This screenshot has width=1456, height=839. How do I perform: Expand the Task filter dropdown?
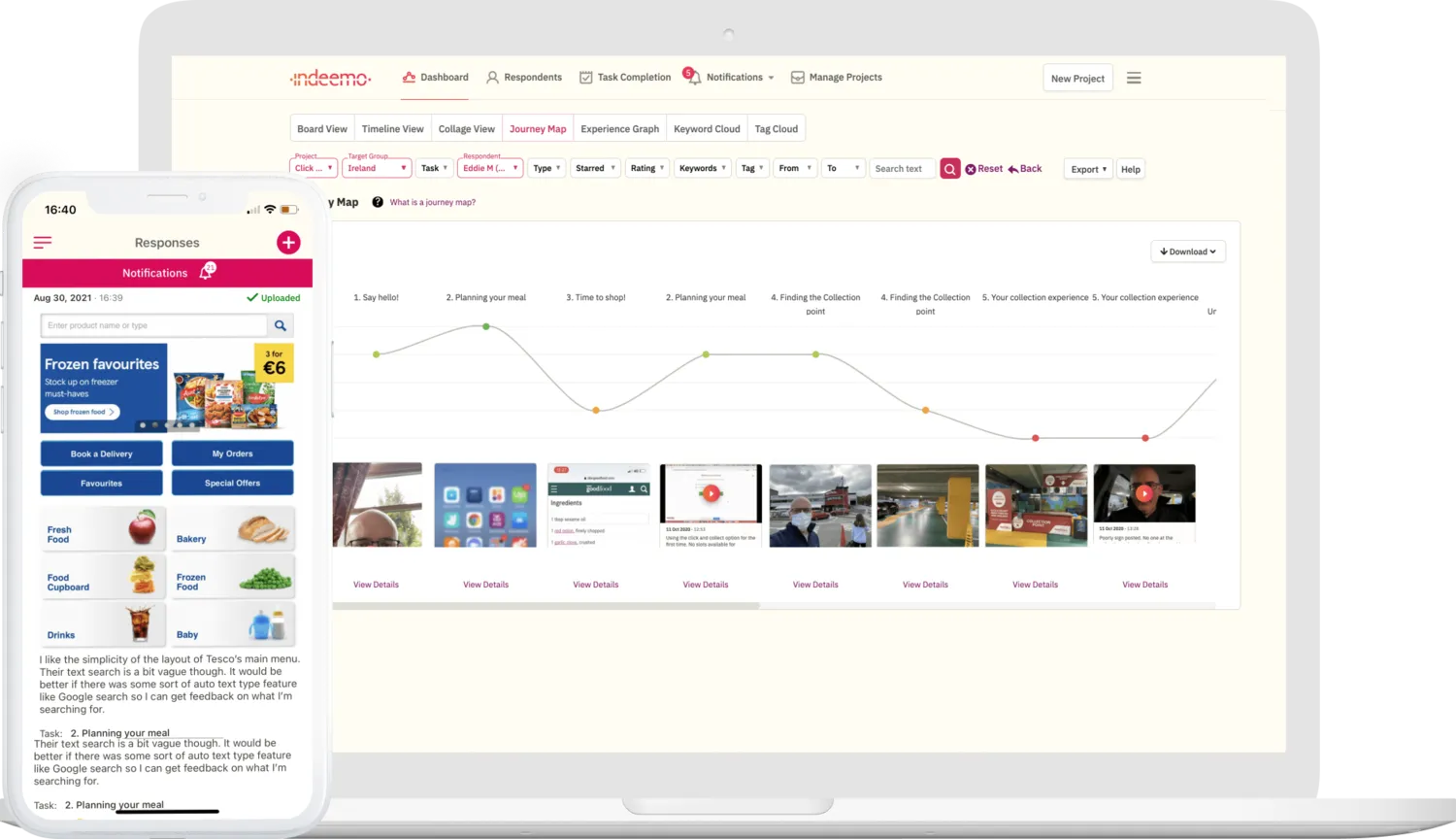click(x=434, y=169)
